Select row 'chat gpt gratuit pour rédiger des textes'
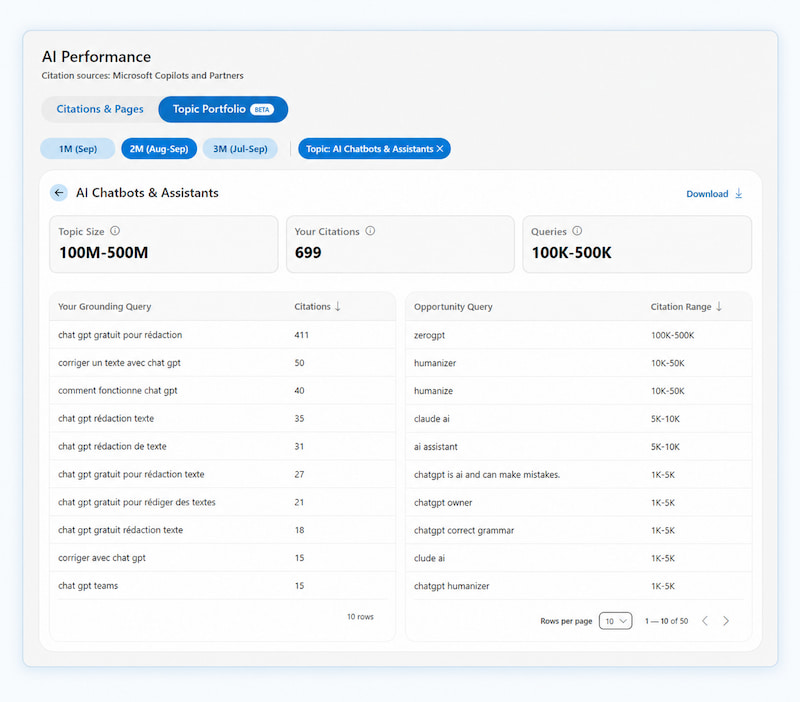This screenshot has height=702, width=800. tap(222, 502)
